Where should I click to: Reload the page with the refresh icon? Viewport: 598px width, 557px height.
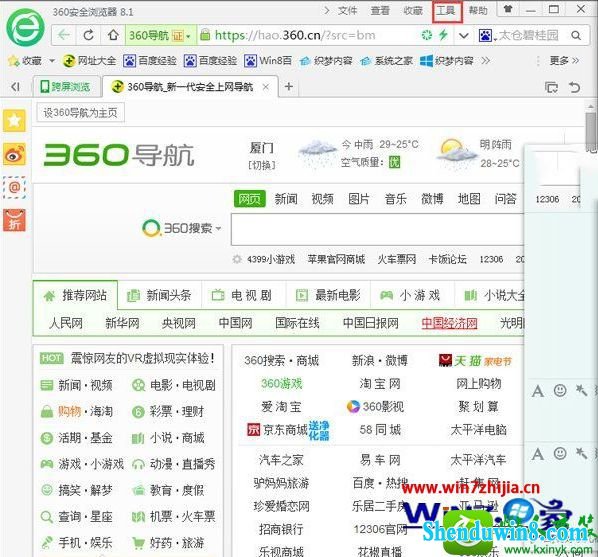click(88, 35)
